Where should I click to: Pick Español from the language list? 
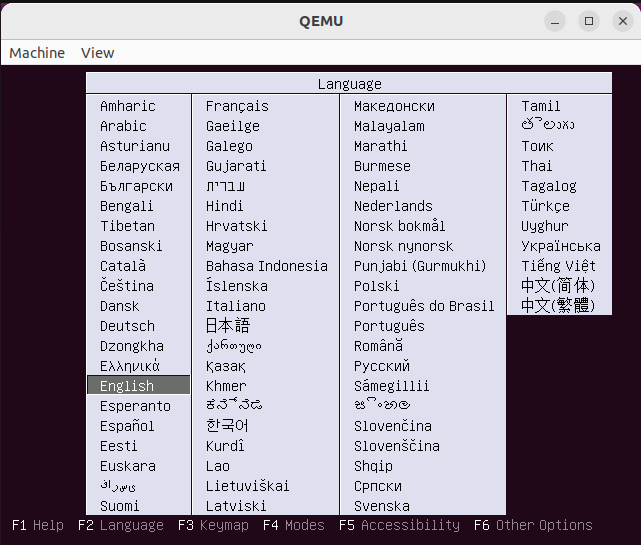tap(127, 426)
